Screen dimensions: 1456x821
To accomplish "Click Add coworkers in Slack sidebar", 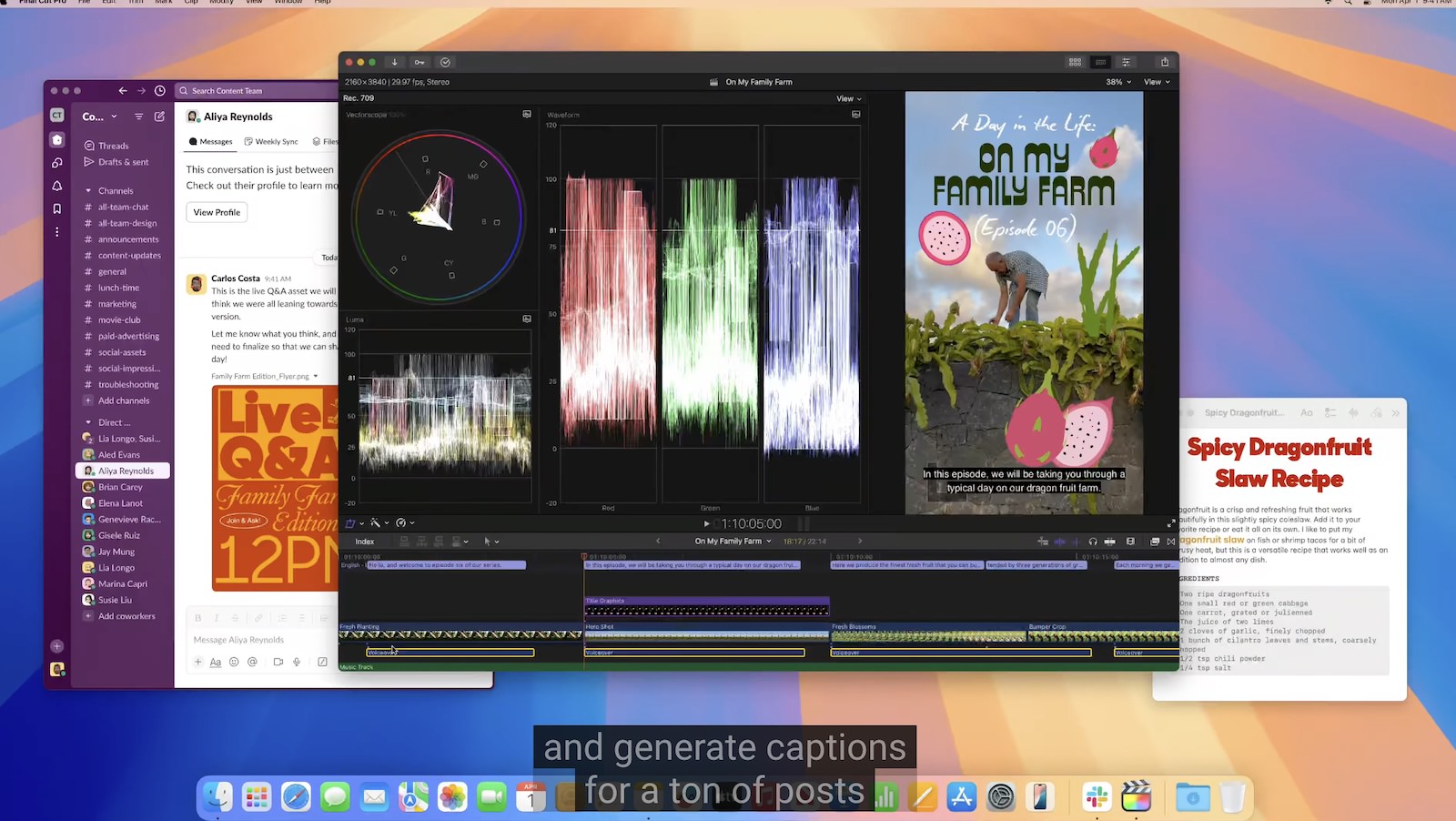I will click(126, 616).
